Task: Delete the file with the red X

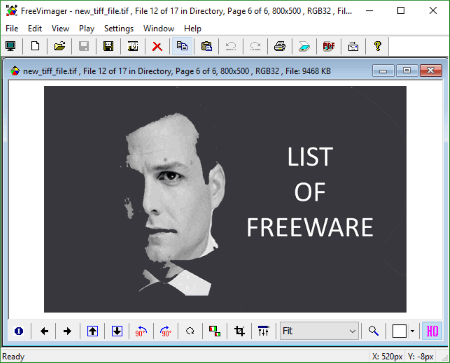Action: [x=157, y=46]
